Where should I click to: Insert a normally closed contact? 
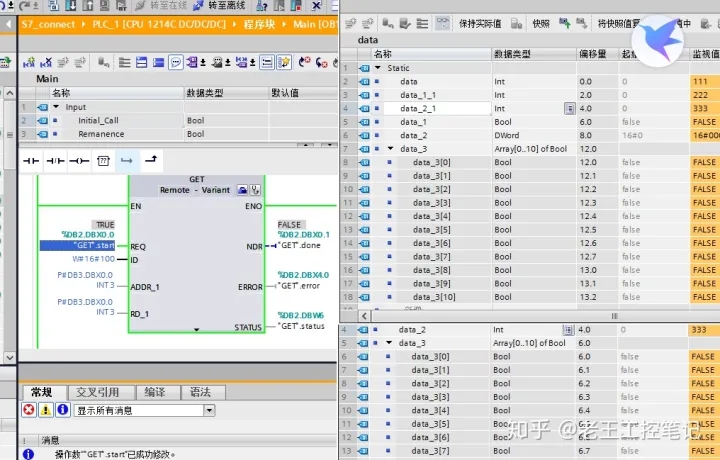(55, 161)
